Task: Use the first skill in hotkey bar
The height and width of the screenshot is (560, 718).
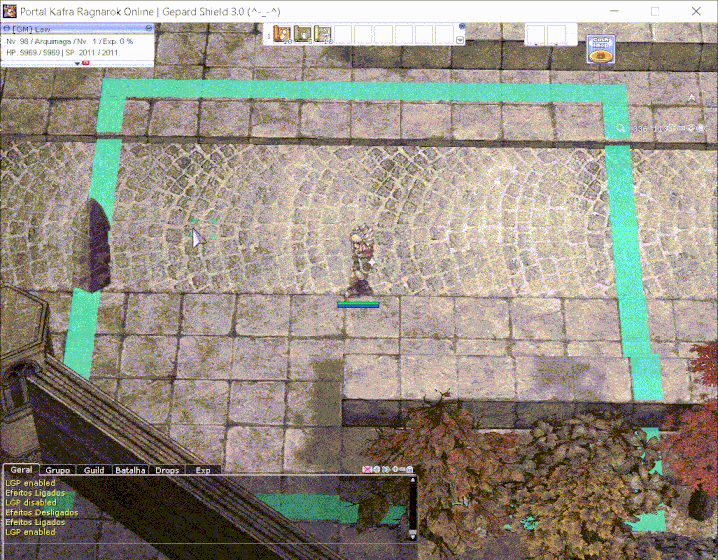Action: click(282, 35)
